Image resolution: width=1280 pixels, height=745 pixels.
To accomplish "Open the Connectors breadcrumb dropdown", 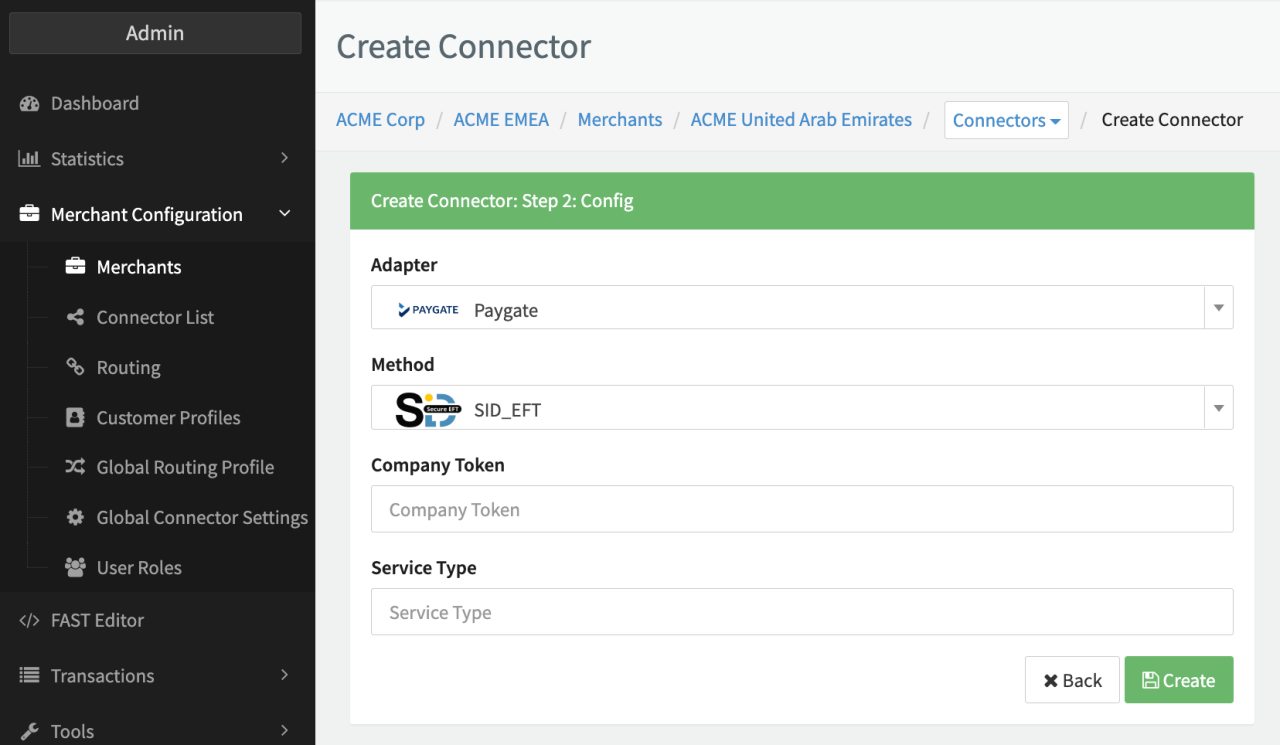I will click(1006, 120).
